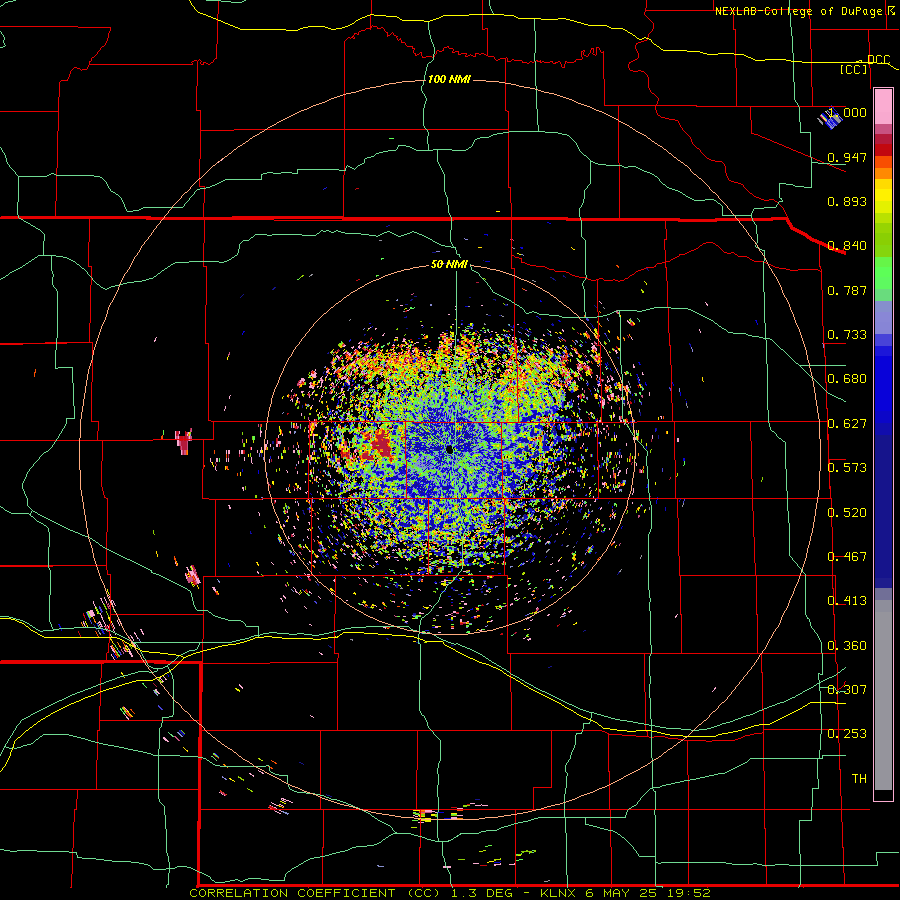Click the 0.840 legend value
This screenshot has height=900, width=900.
(x=847, y=246)
